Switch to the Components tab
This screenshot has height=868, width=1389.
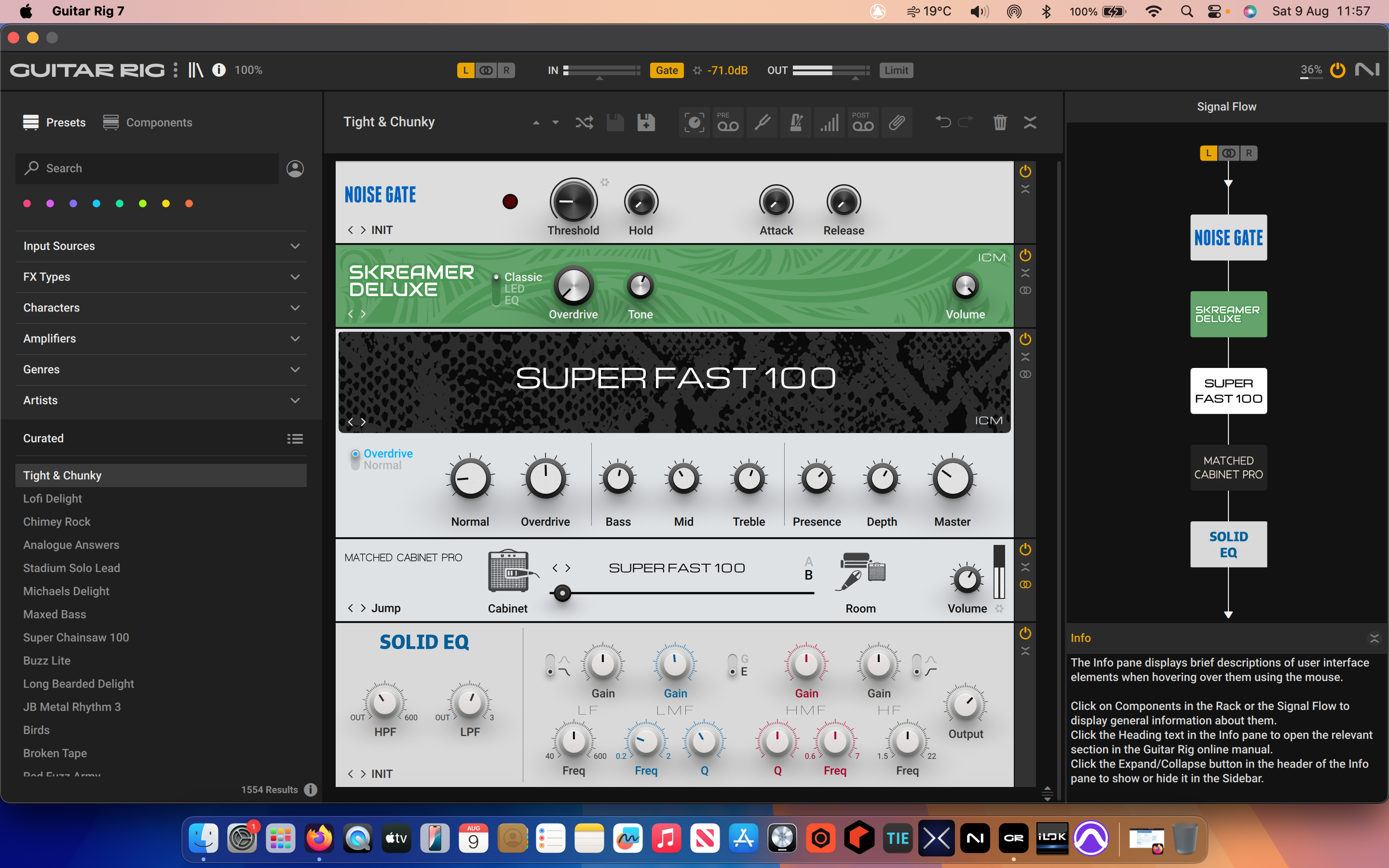148,122
